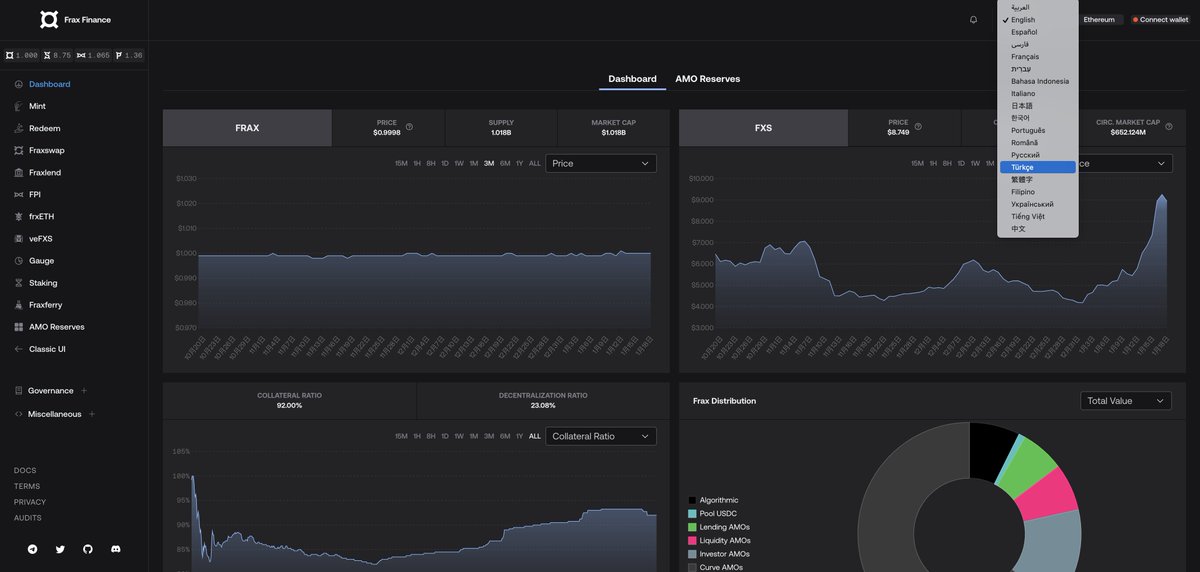The image size is (1200, 572).
Task: Click the Classic UI back arrow icon
Action: pos(19,349)
